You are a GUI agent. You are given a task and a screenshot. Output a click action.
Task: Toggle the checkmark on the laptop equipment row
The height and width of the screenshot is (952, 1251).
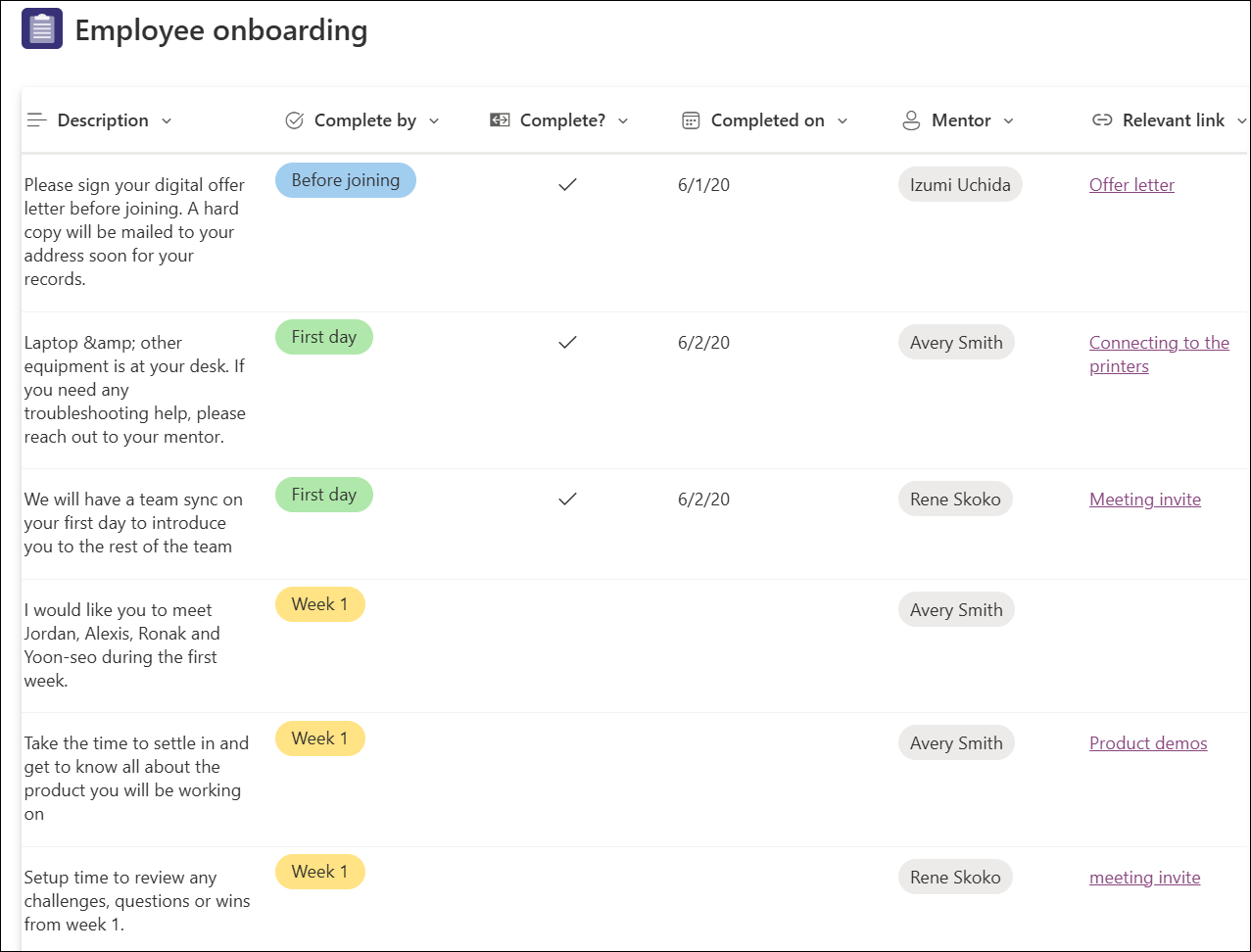[x=567, y=342]
